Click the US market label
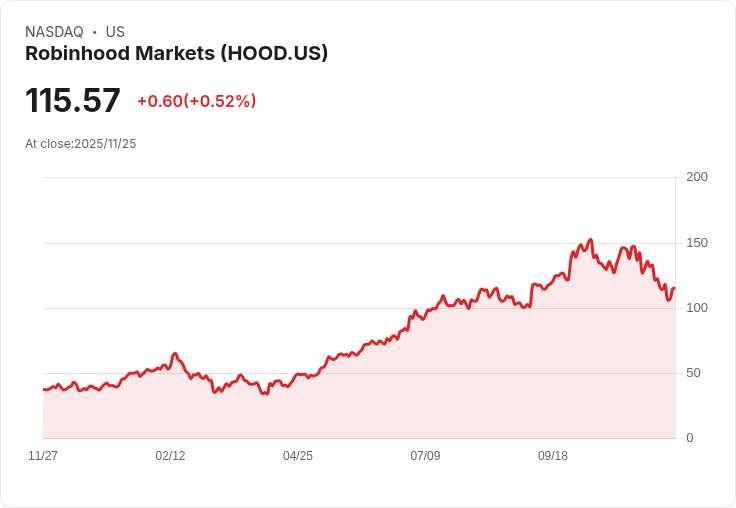The height and width of the screenshot is (508, 736). point(115,32)
